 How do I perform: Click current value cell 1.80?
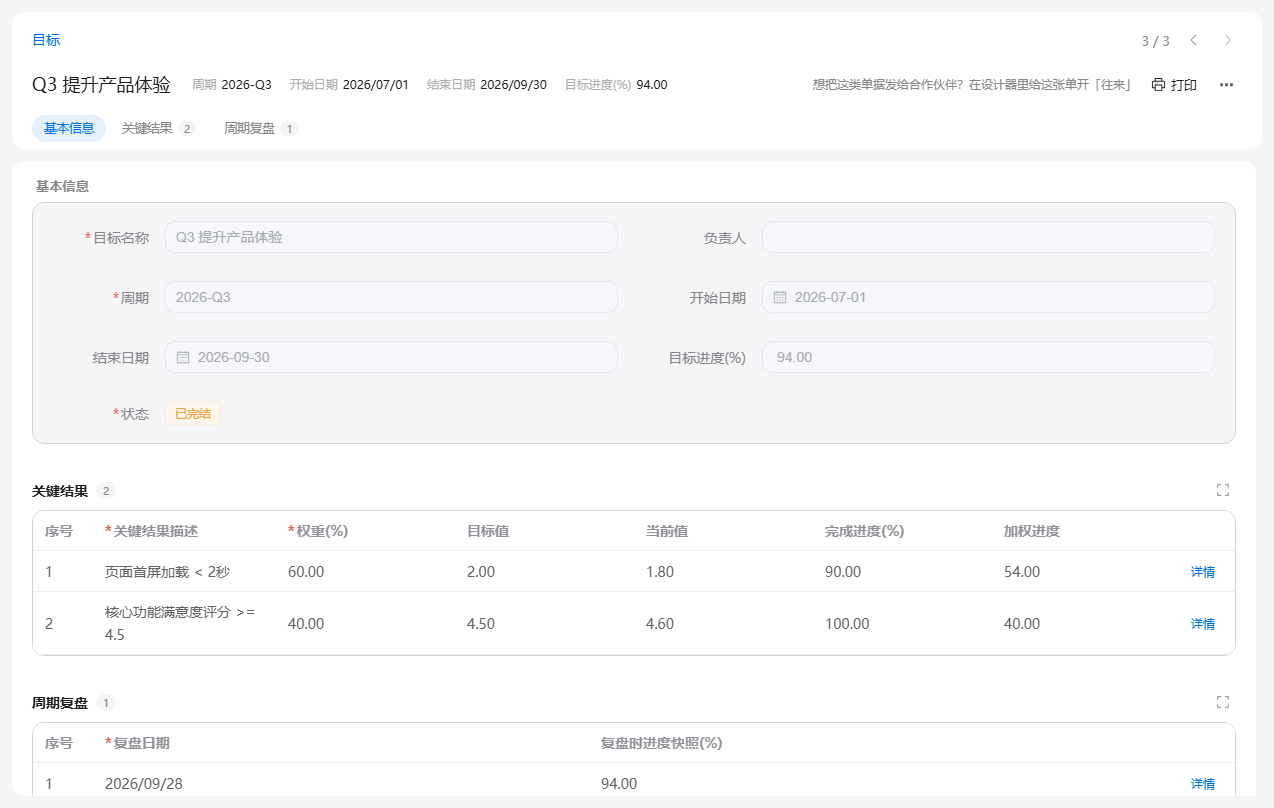pyautogui.click(x=660, y=572)
